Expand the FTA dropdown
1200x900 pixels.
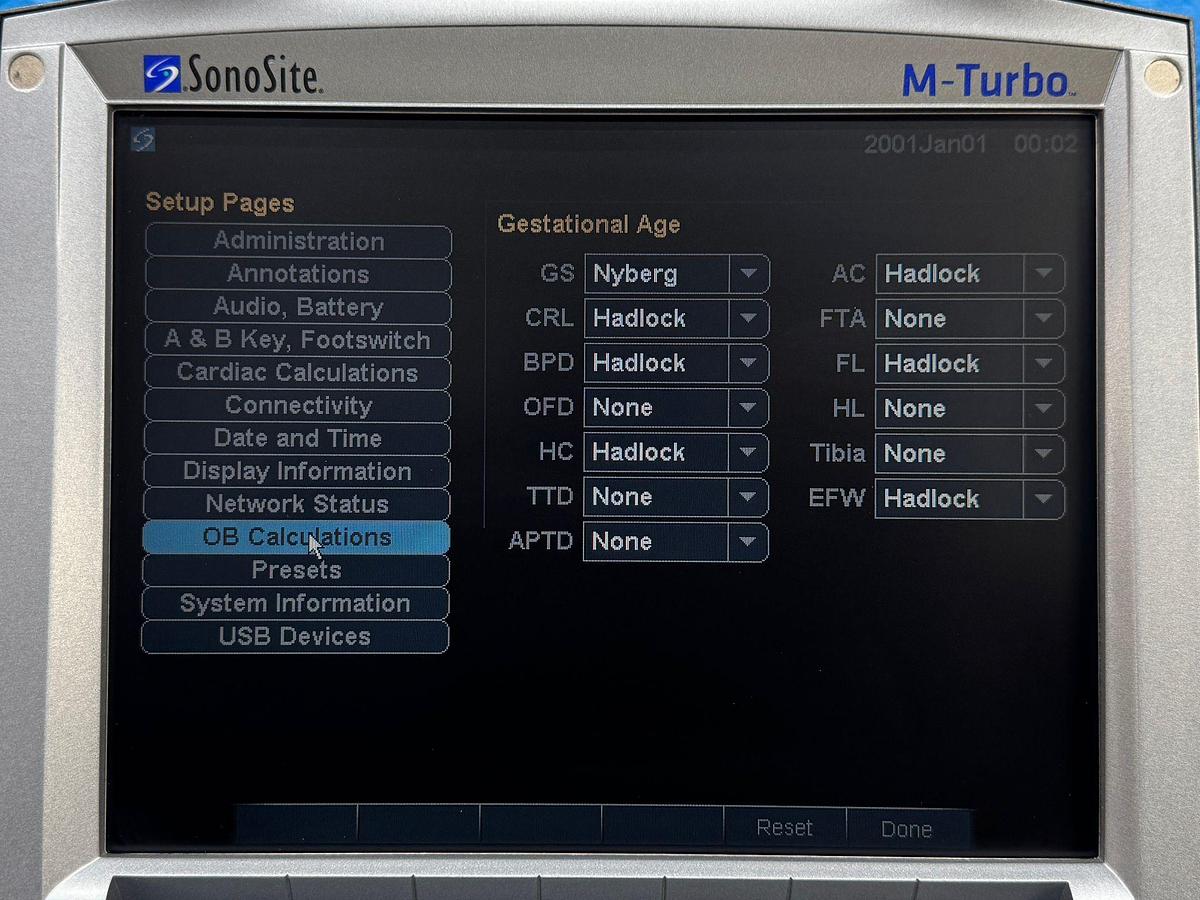[x=1044, y=319]
